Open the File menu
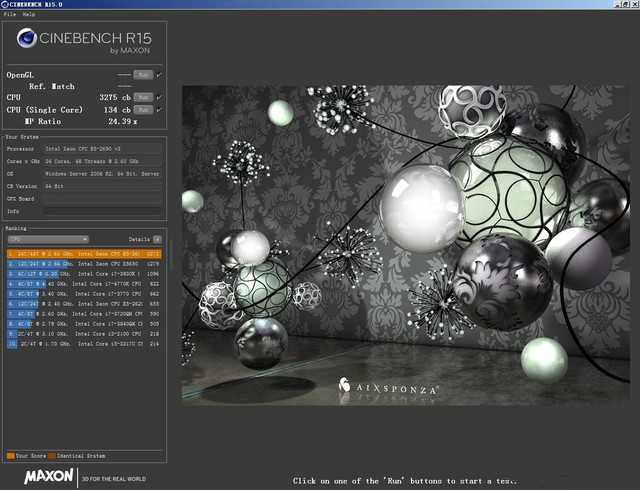The image size is (640, 492). (10, 14)
